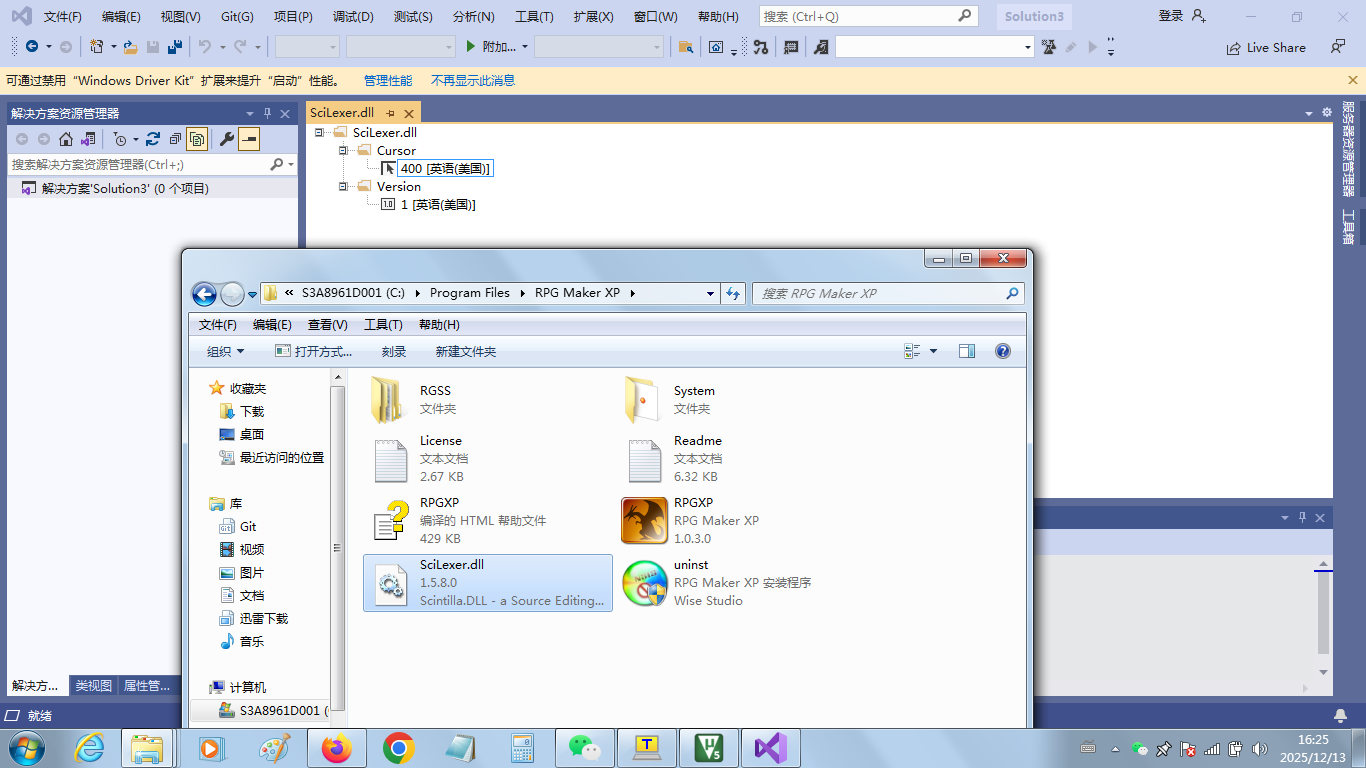This screenshot has width=1366, height=768.
Task: Click the send feedback icon
Action: point(1338,47)
